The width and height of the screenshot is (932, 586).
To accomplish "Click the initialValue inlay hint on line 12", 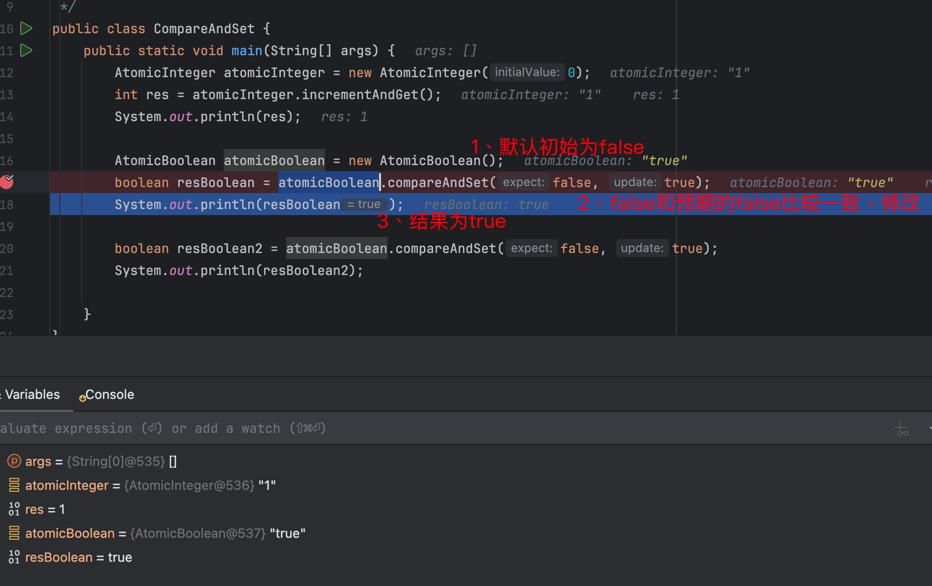I will click(x=527, y=73).
